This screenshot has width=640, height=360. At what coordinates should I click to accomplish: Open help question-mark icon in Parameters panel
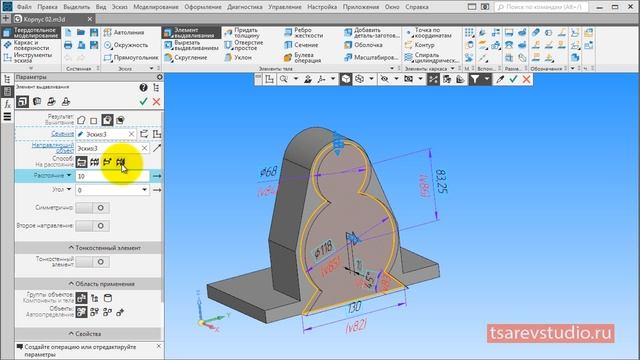[143, 87]
